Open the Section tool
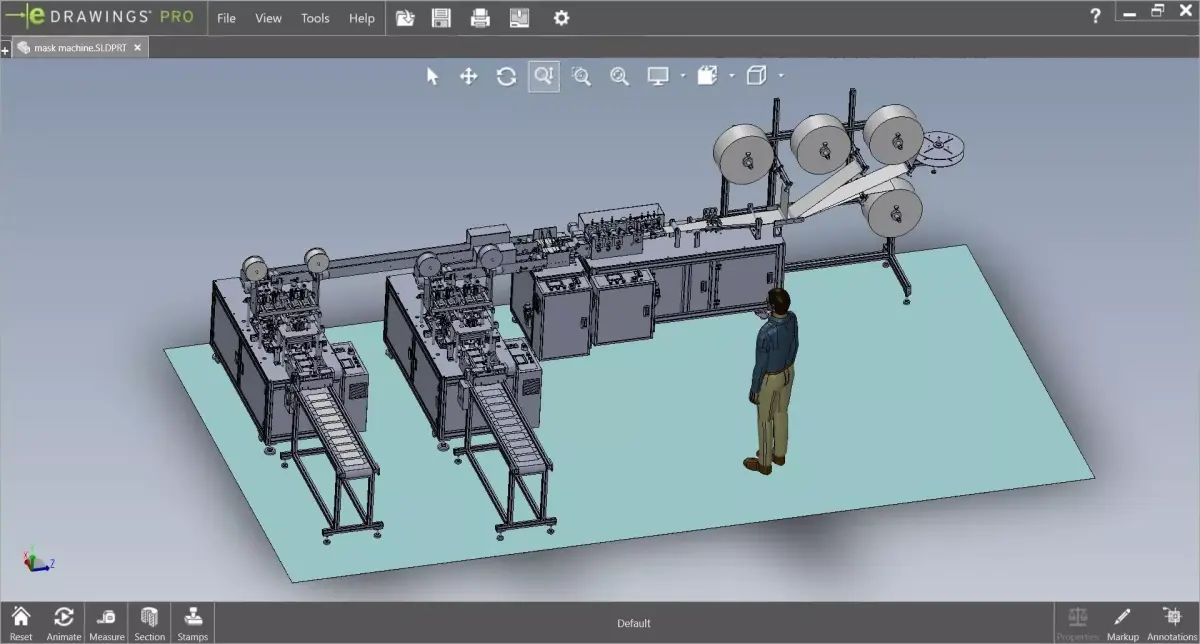1200x644 pixels. point(149,623)
